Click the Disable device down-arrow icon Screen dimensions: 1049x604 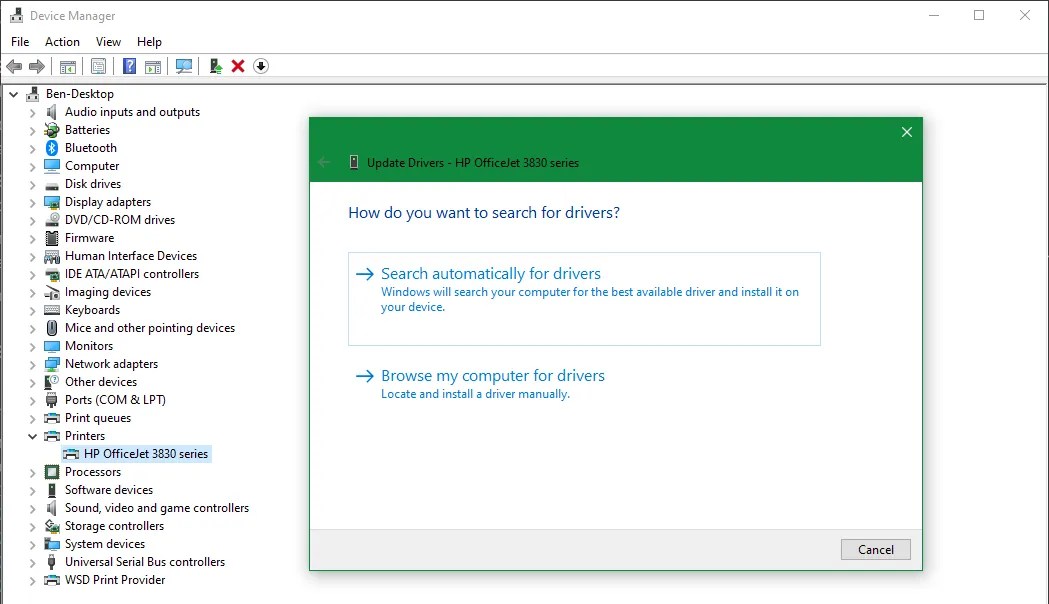pyautogui.click(x=261, y=66)
